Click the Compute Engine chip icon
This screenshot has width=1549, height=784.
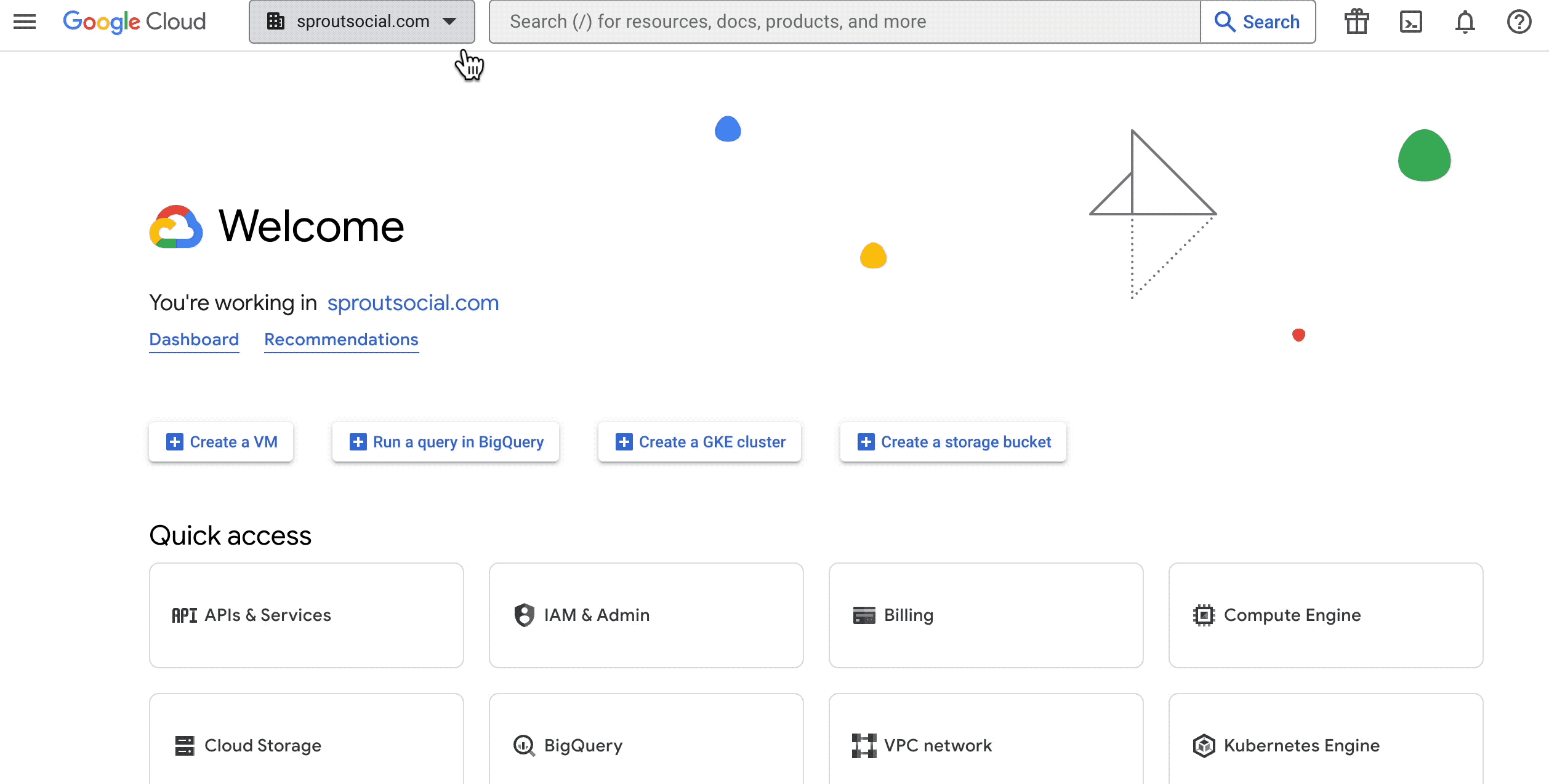tap(1204, 615)
